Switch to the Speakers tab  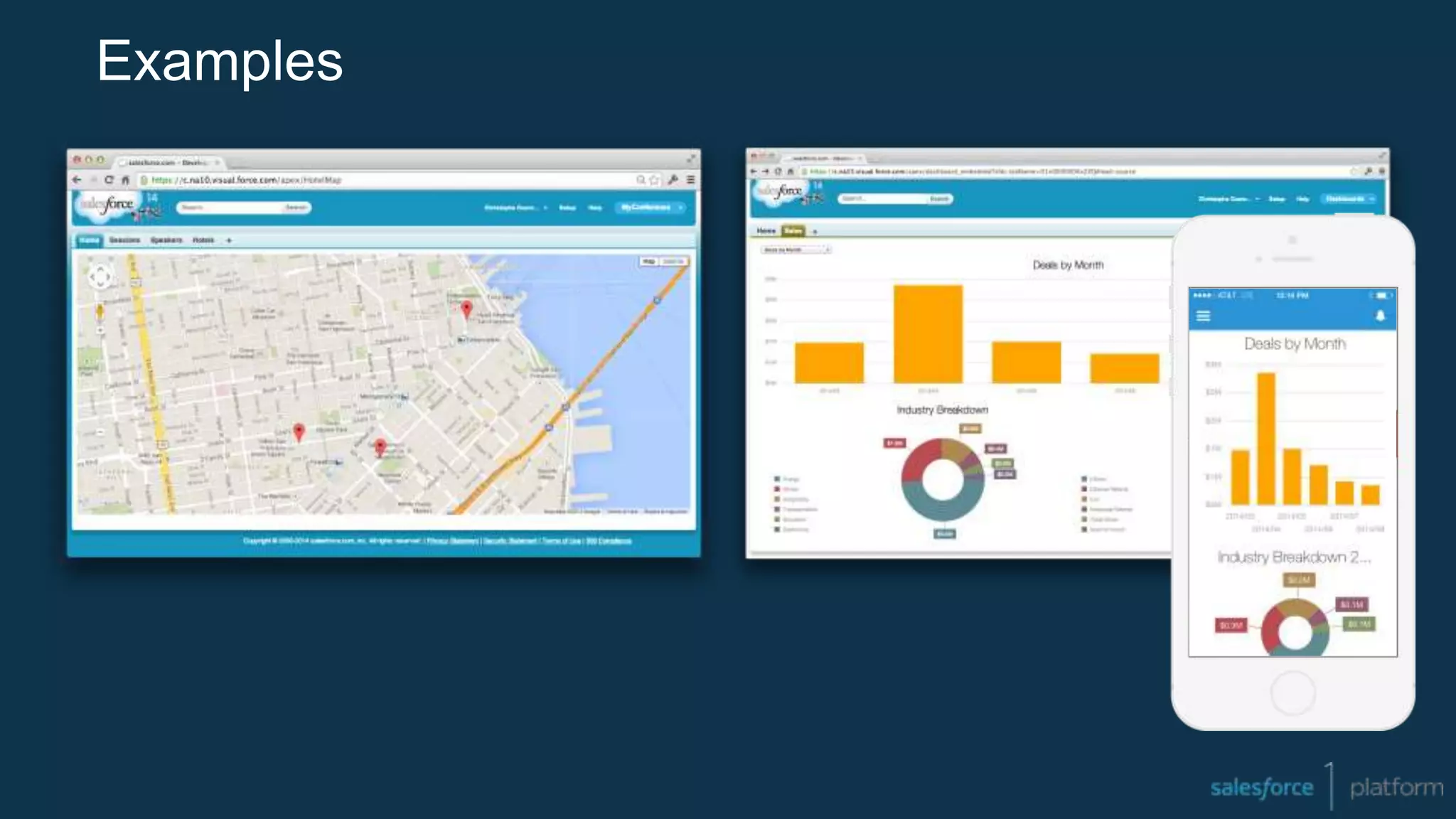tap(166, 240)
